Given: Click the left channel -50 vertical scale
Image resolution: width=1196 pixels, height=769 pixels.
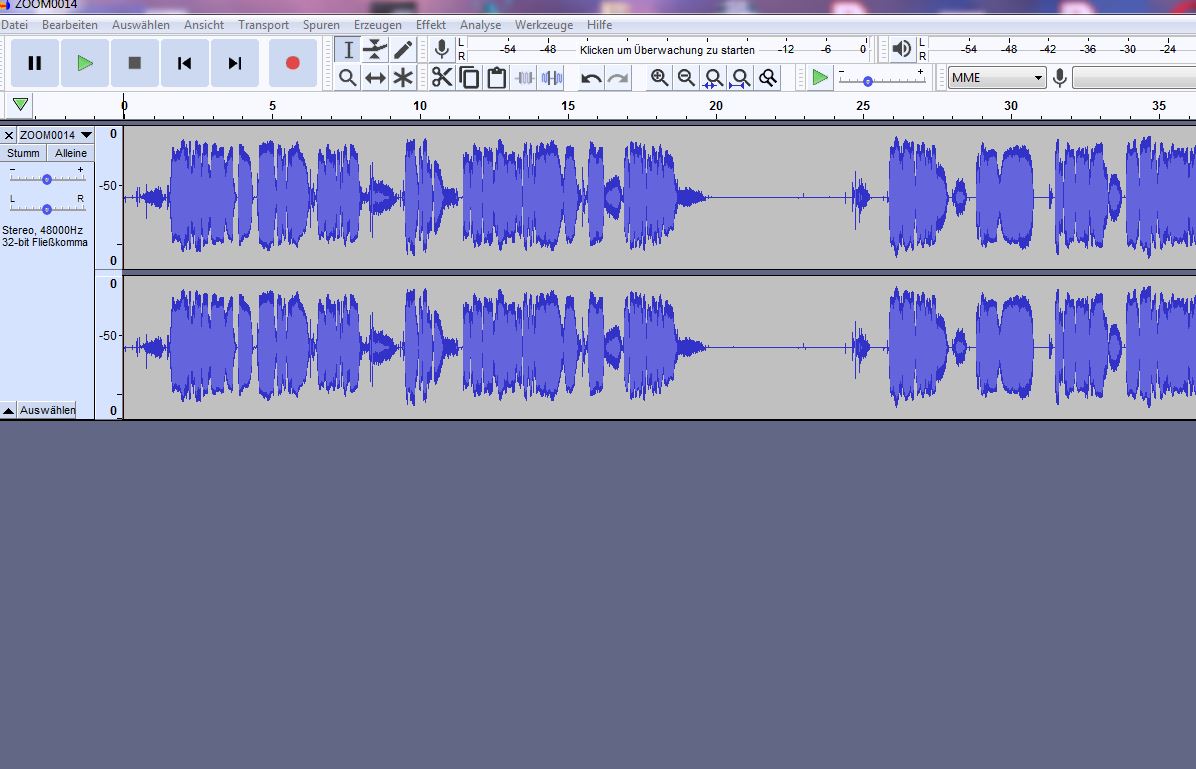Looking at the screenshot, I should pyautogui.click(x=108, y=185).
